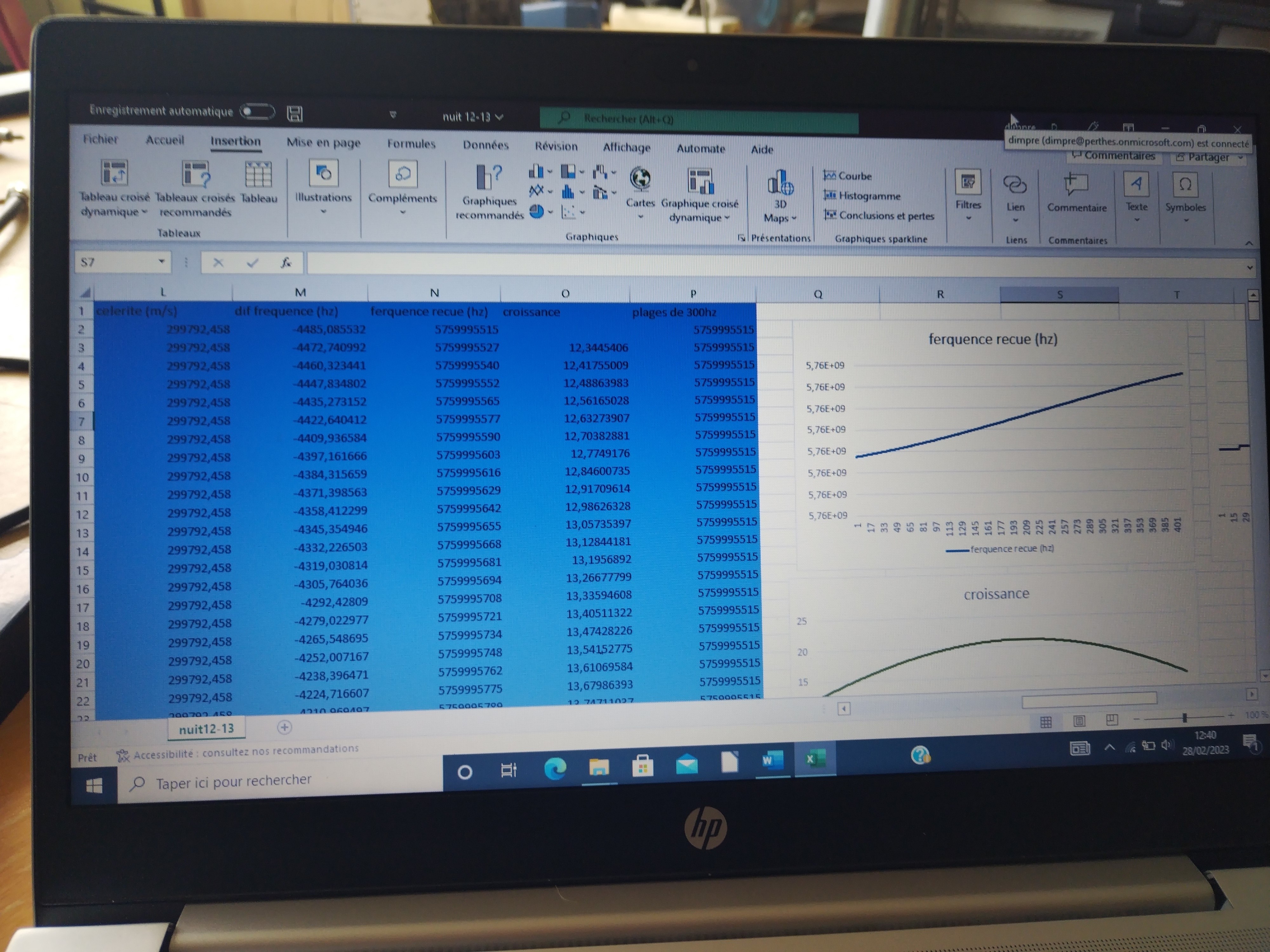Insert a Tableau croisé dynamique

[114, 188]
